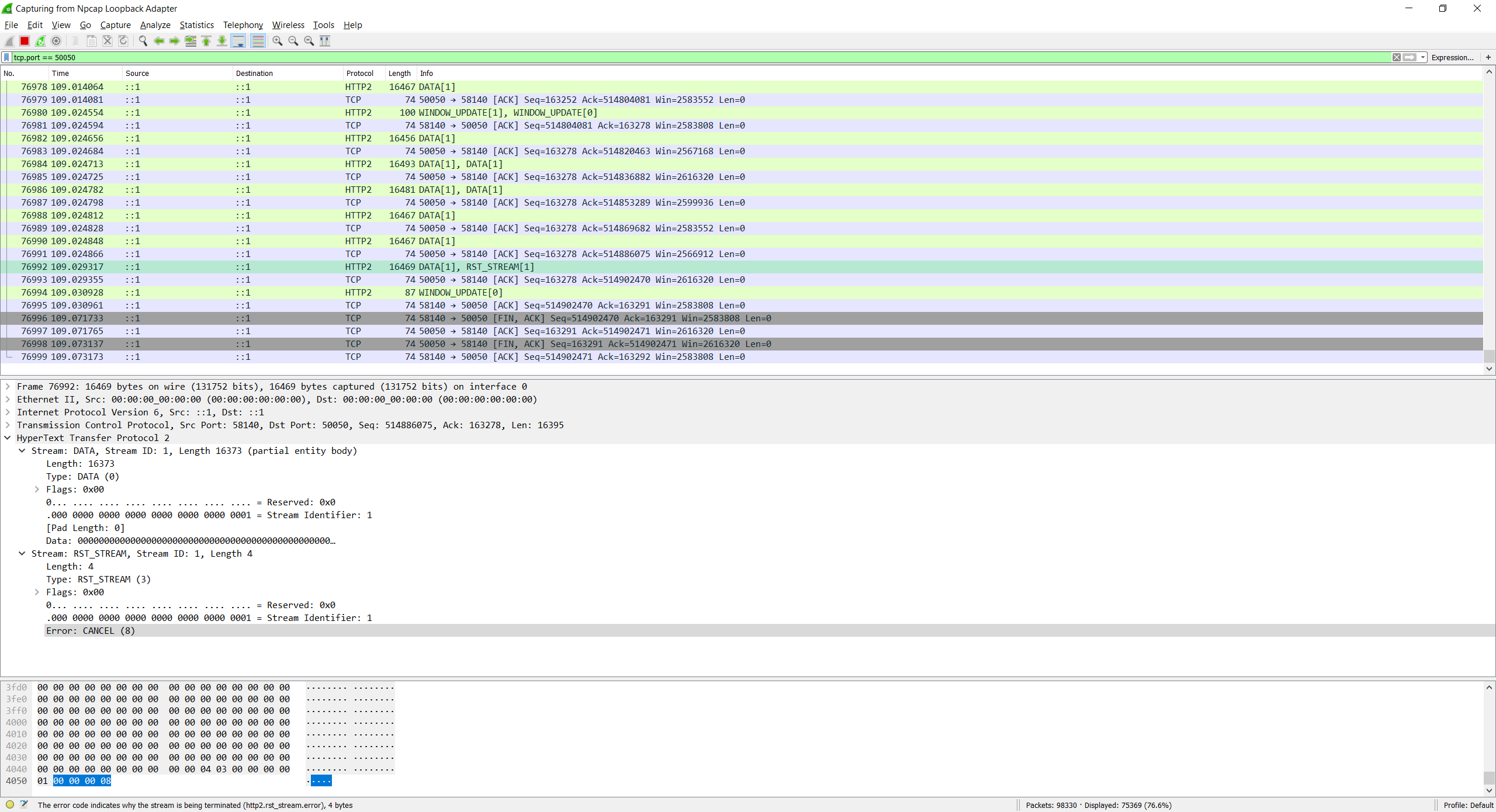
Task: Stop the running live capture
Action: (24, 41)
